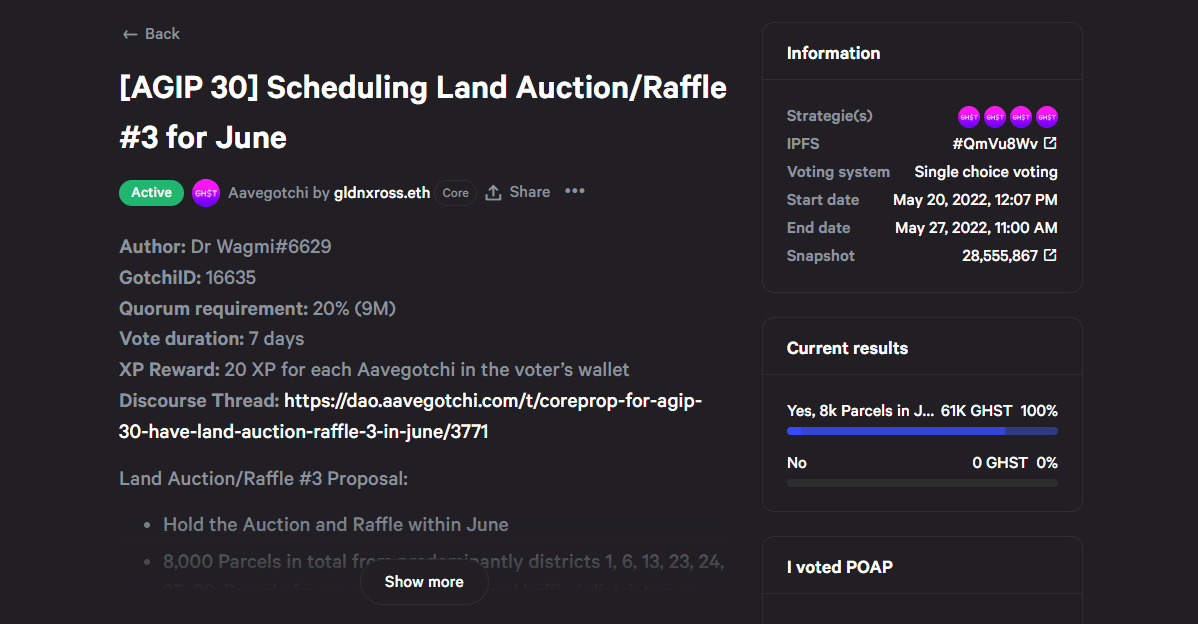Click the Core badge next to author
Viewport: 1198px width, 624px height.
(455, 192)
